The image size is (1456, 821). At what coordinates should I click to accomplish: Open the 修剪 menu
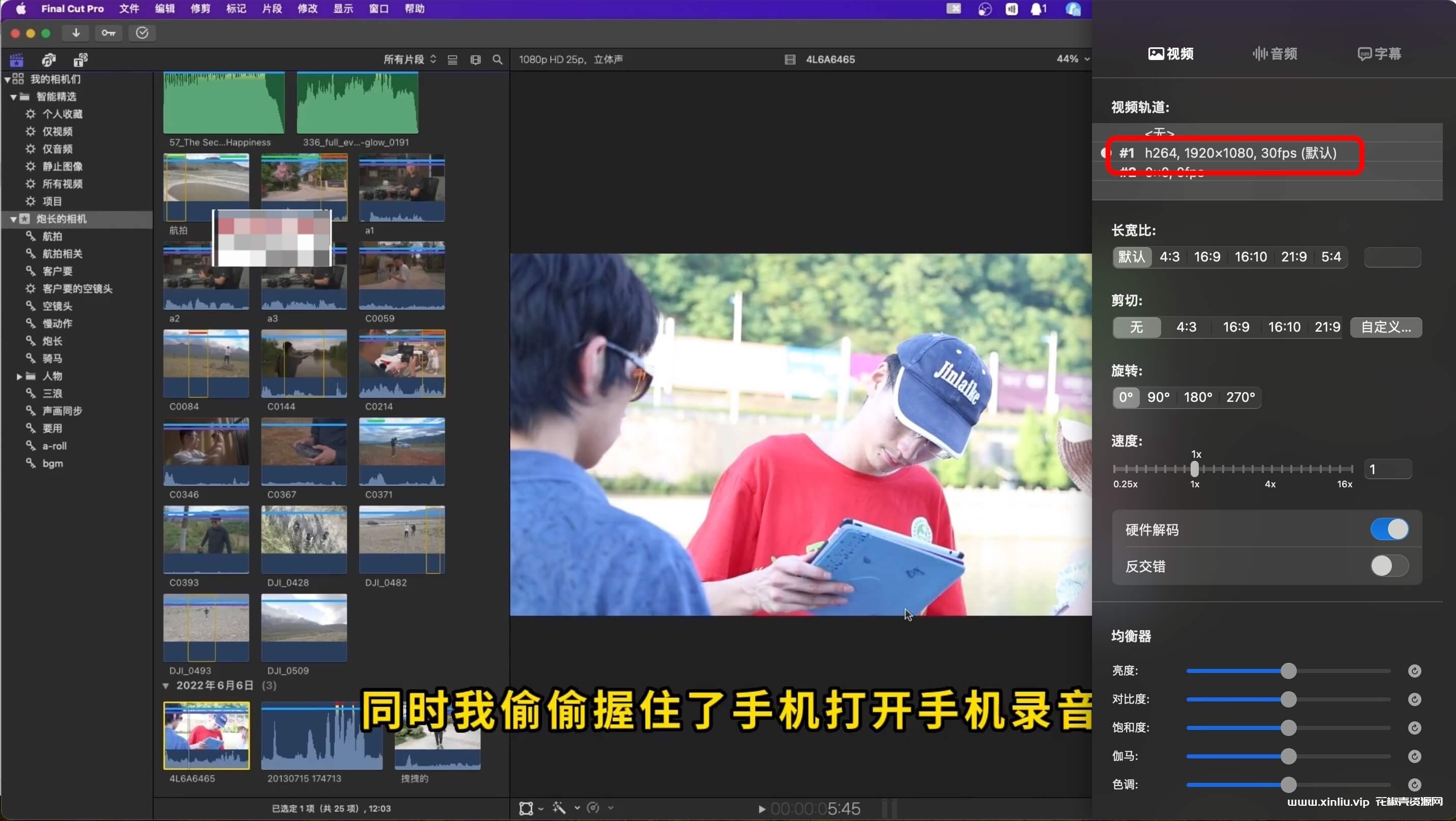click(200, 9)
